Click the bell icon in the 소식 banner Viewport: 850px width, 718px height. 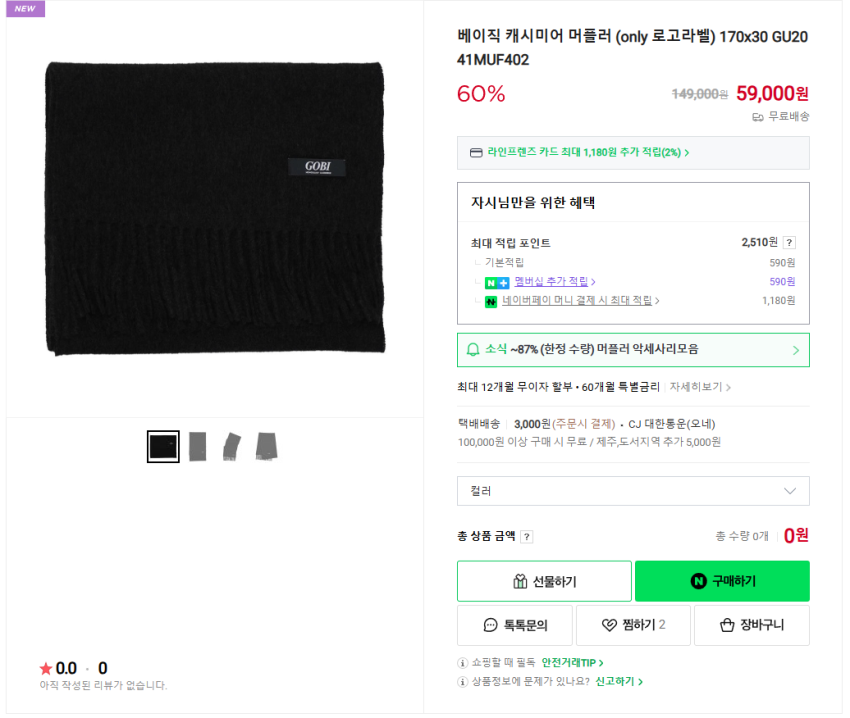(x=473, y=350)
